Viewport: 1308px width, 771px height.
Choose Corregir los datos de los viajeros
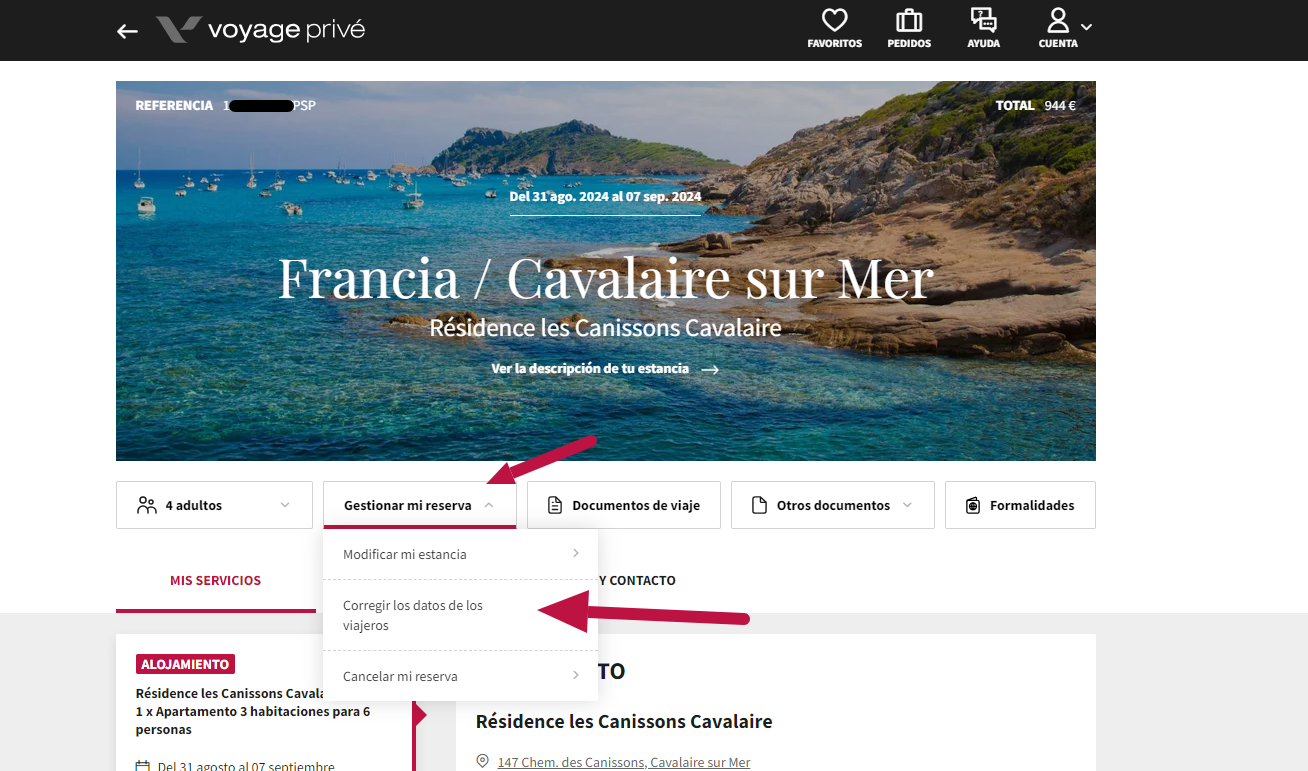click(x=413, y=615)
